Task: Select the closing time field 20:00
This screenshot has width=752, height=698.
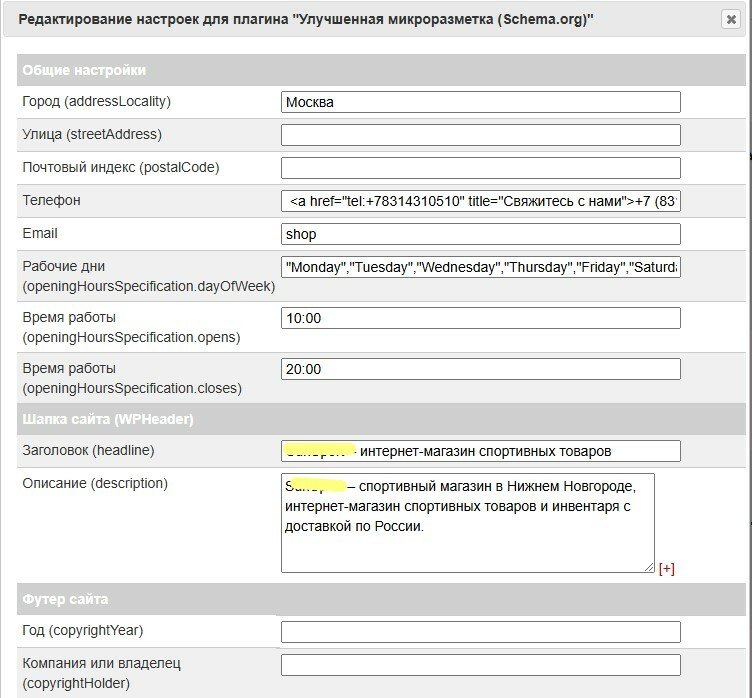Action: 480,368
